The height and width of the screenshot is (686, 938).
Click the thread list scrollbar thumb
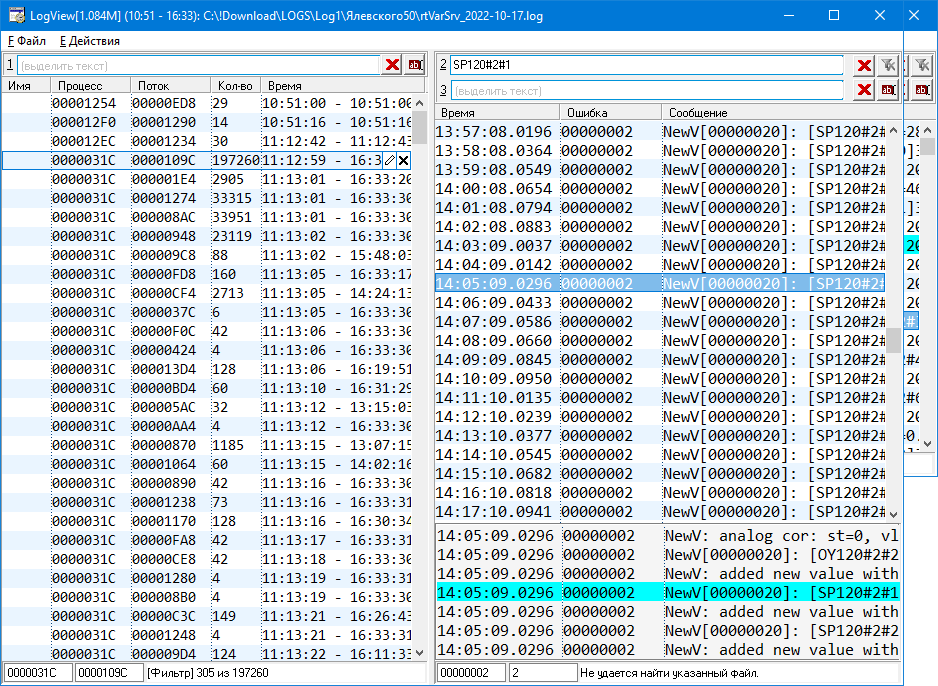click(x=419, y=127)
